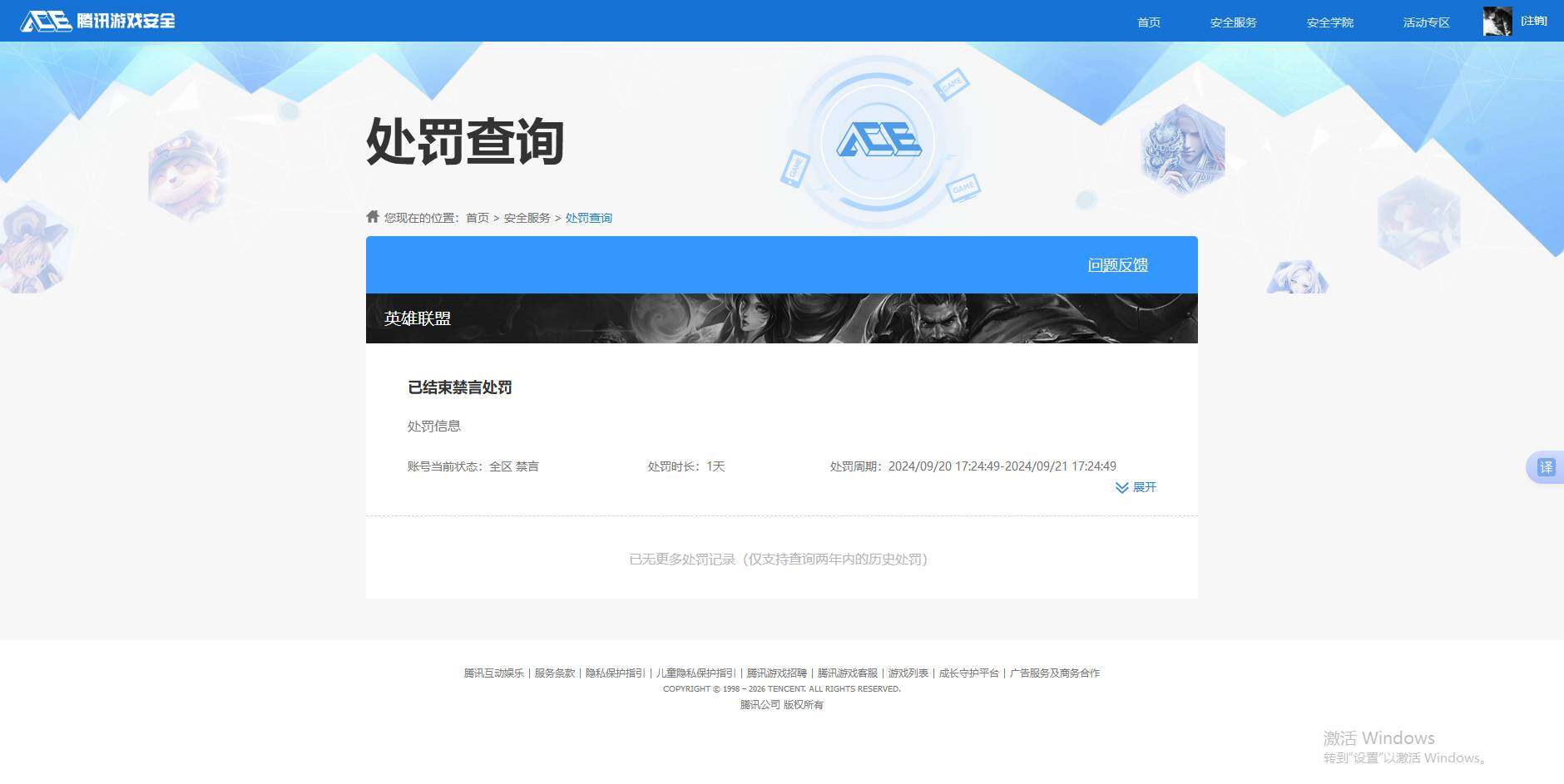Navigate to 安全服务 via the breadcrumb
This screenshot has height=784, width=1564.
click(525, 217)
